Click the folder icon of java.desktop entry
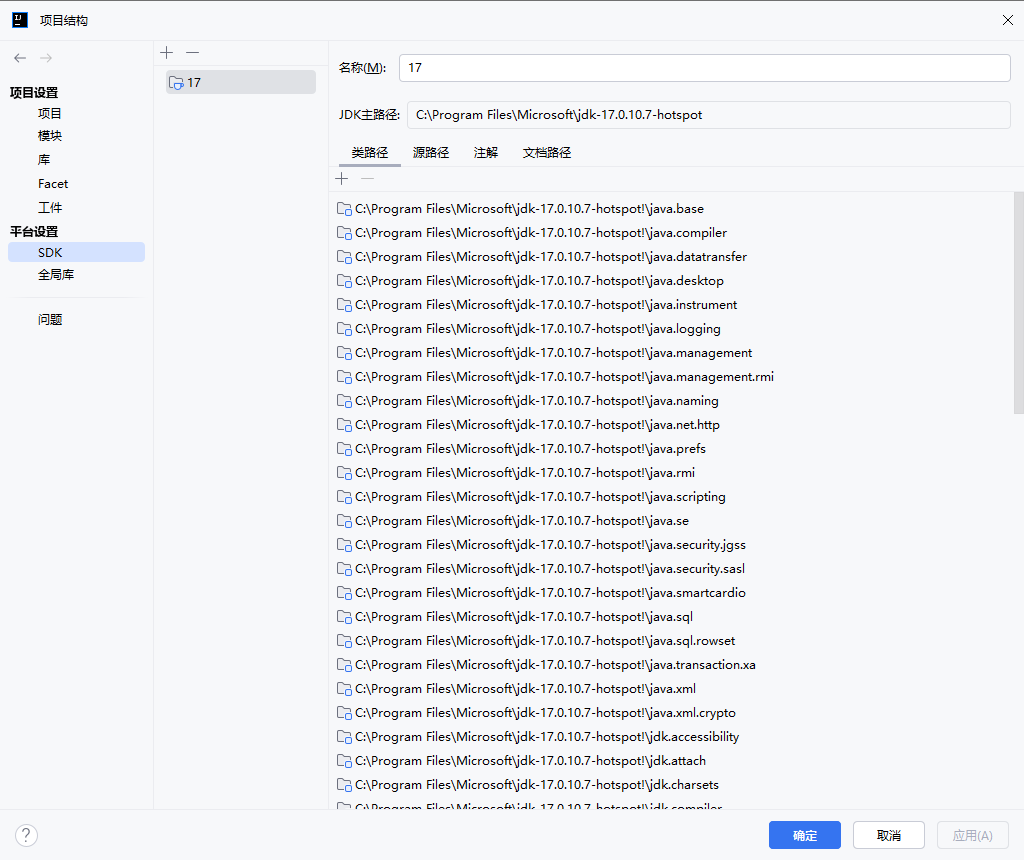This screenshot has width=1024, height=860. coord(344,281)
